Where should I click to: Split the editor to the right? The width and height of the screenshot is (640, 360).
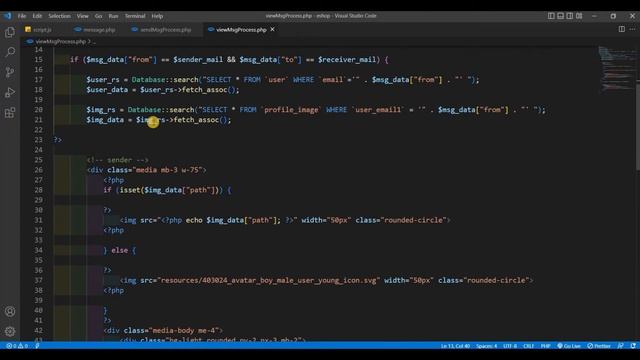[x=621, y=29]
